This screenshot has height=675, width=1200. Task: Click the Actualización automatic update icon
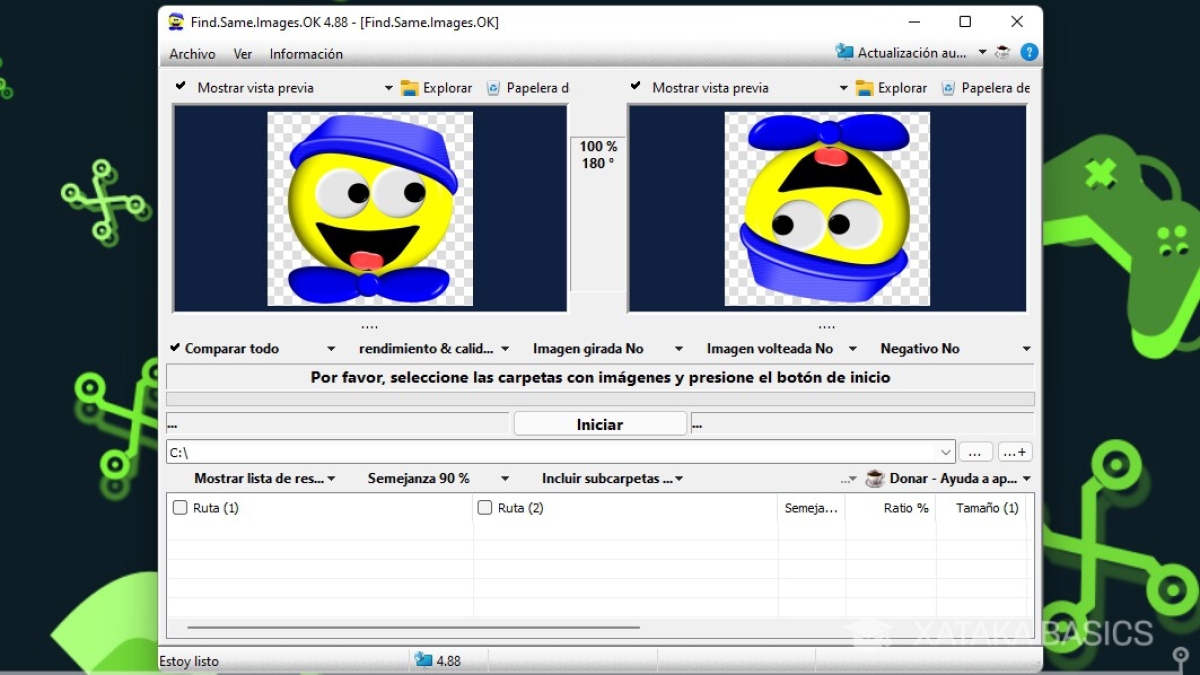845,52
